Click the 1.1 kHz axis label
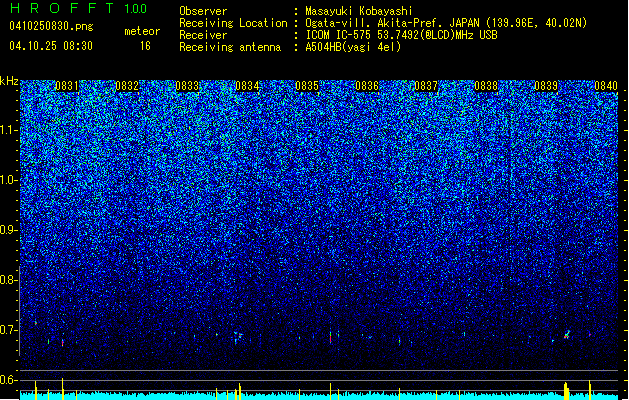 pyautogui.click(x=9, y=130)
